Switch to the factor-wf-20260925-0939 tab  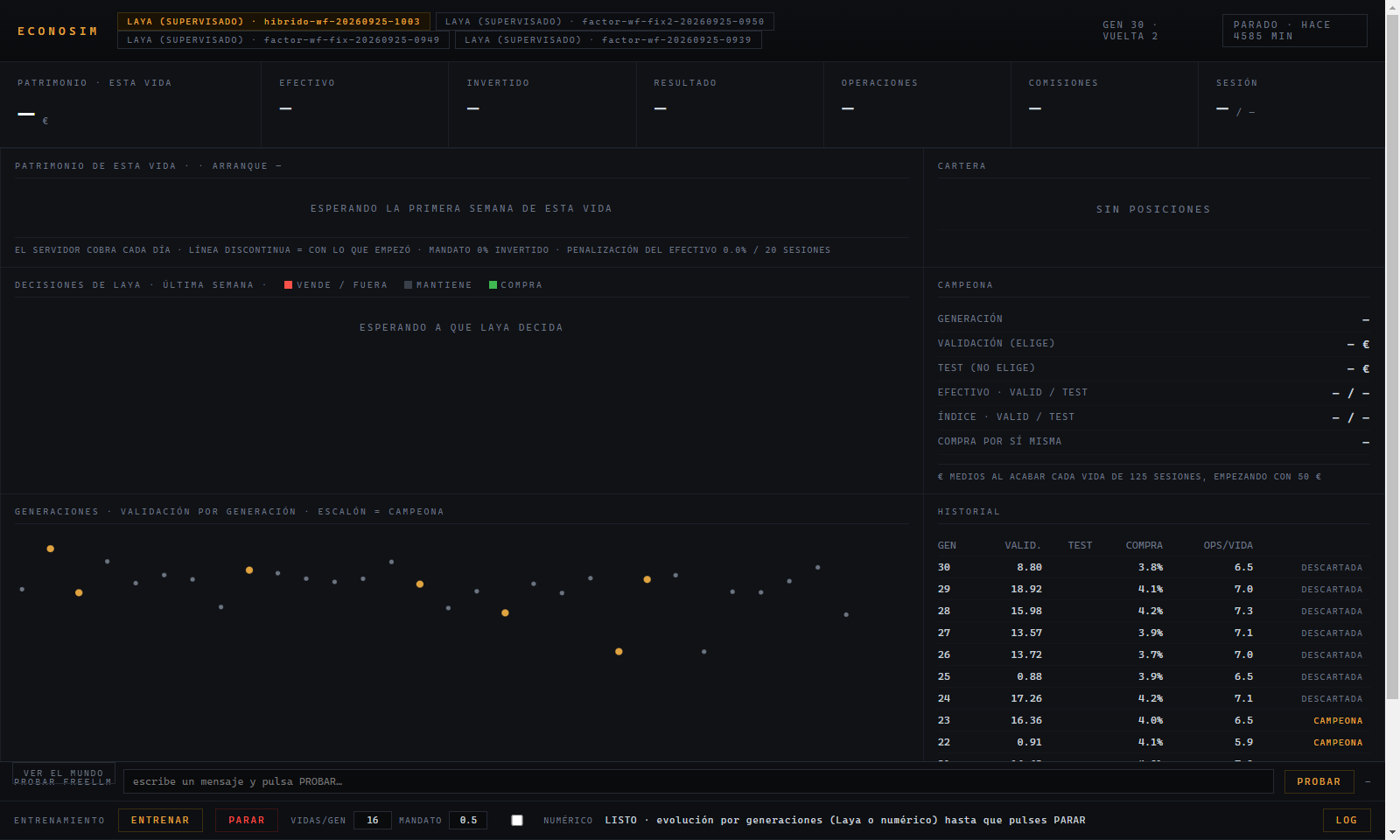608,40
